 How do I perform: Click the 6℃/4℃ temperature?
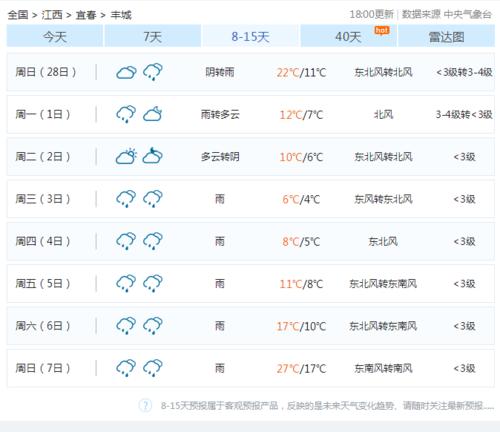coord(301,199)
